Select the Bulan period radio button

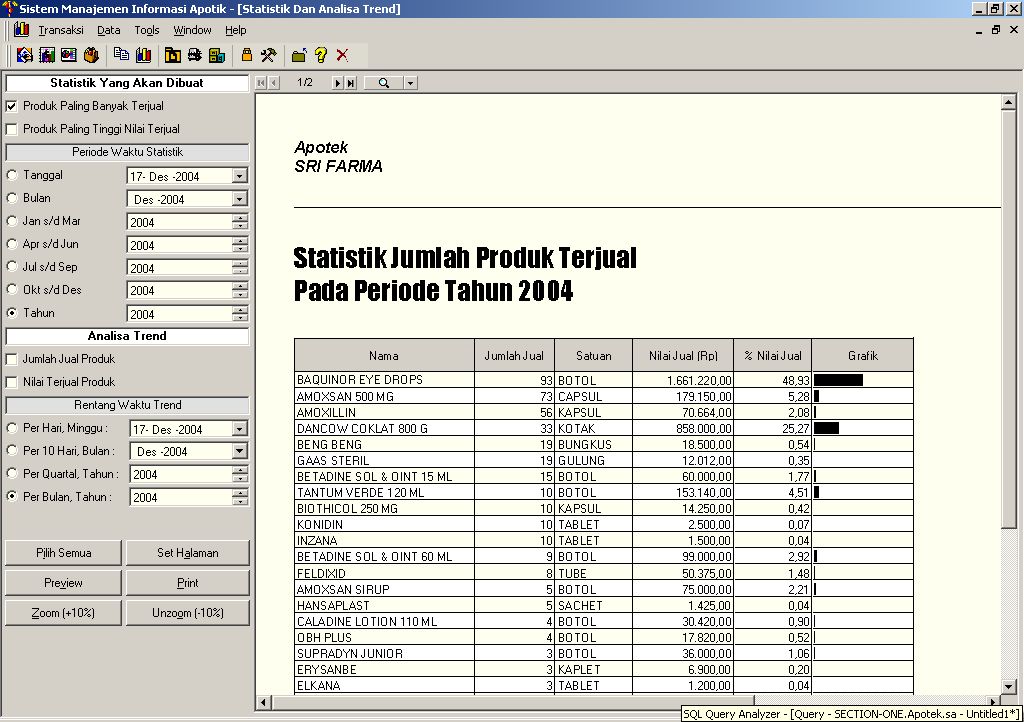pos(12,199)
